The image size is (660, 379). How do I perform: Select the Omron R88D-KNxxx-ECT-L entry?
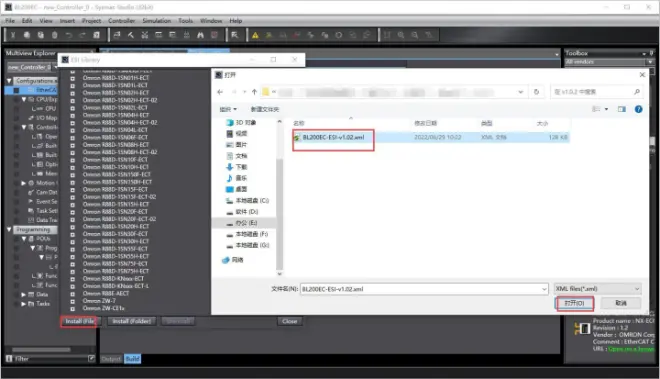click(x=116, y=286)
